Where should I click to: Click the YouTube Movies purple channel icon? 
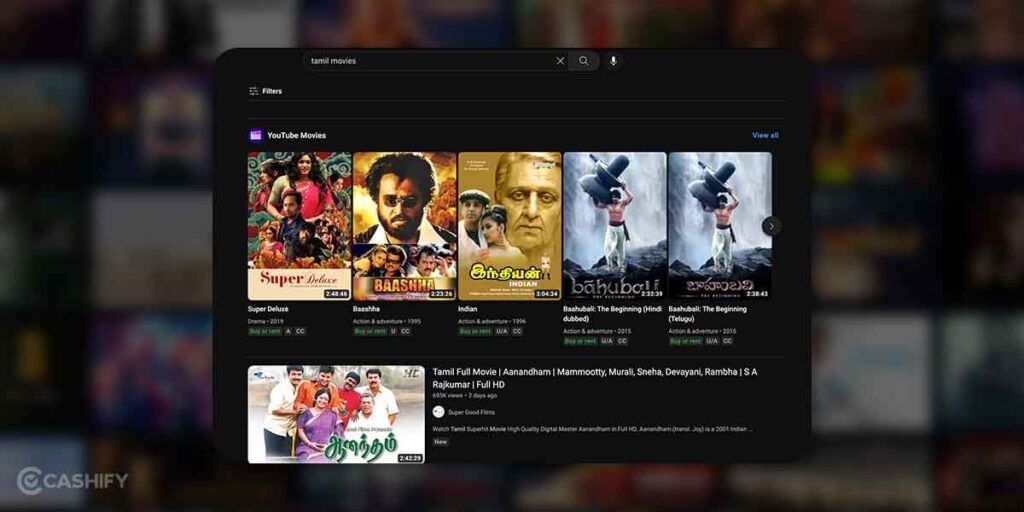point(255,135)
